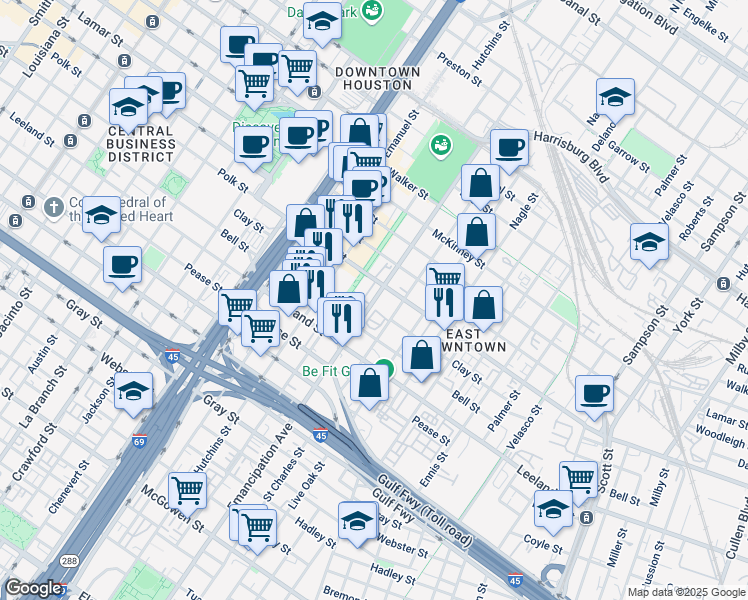
Task: Click the 'Harrisburg Blvd' street label
Action: pos(571,157)
